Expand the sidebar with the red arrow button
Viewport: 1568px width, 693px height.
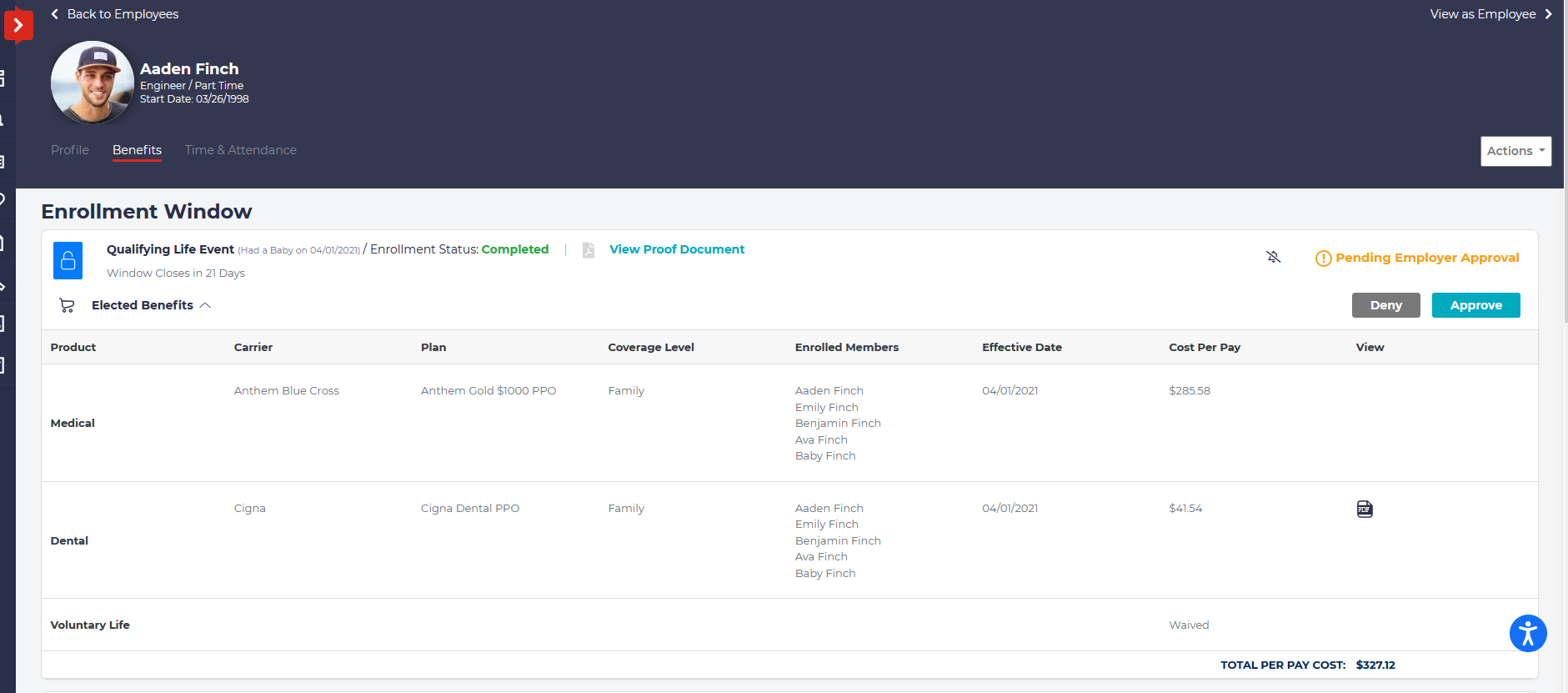(x=18, y=26)
